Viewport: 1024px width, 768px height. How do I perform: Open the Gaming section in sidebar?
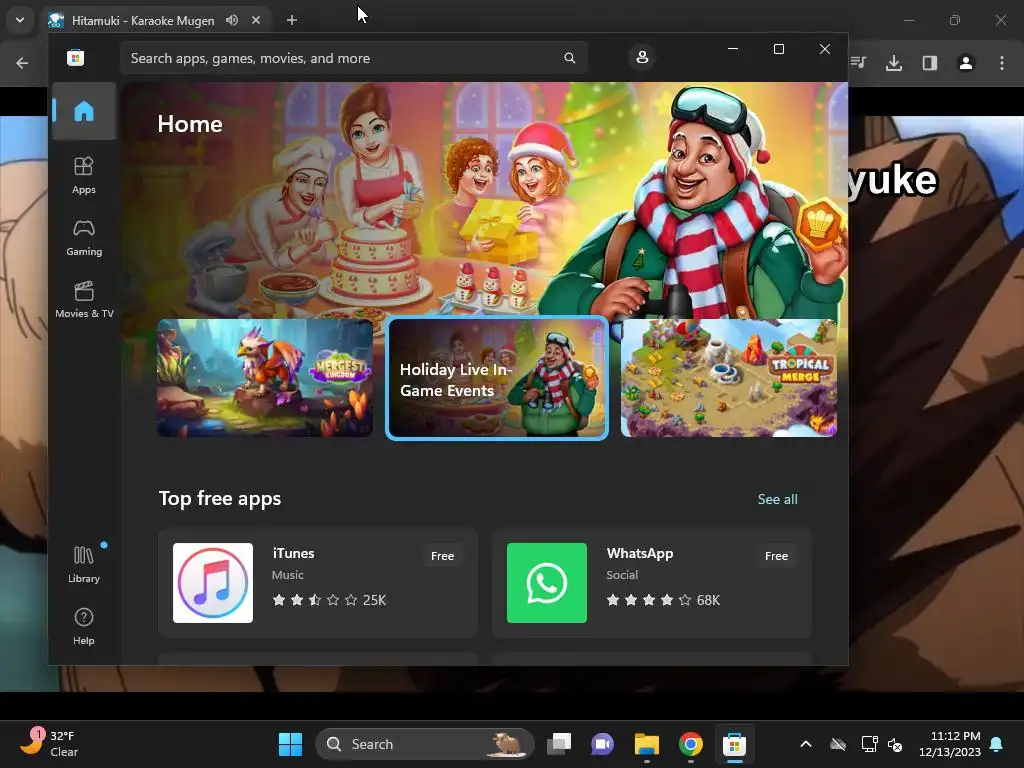[84, 237]
